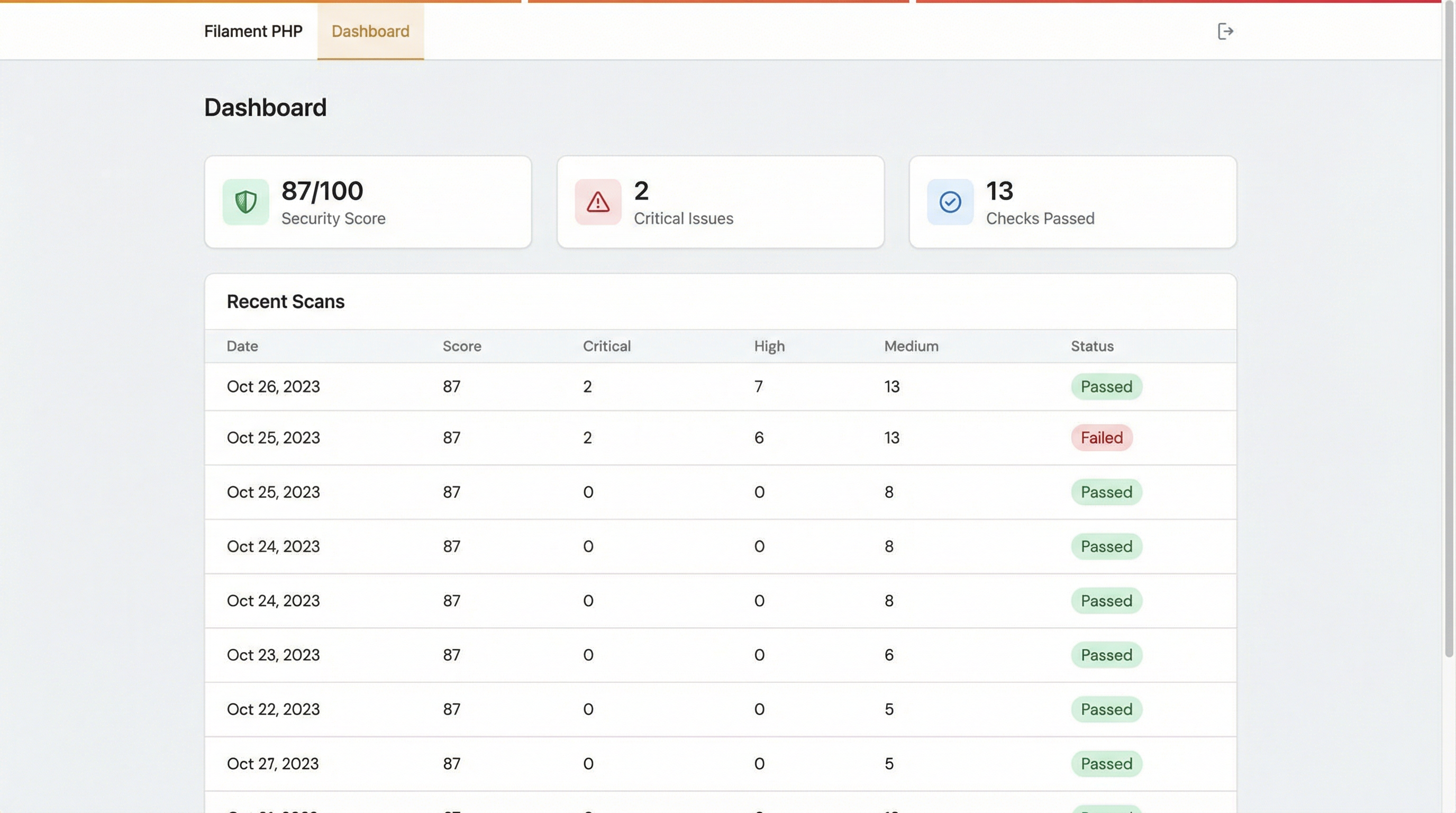The image size is (1456, 813).
Task: Click the Recent Scans section title
Action: 286,301
